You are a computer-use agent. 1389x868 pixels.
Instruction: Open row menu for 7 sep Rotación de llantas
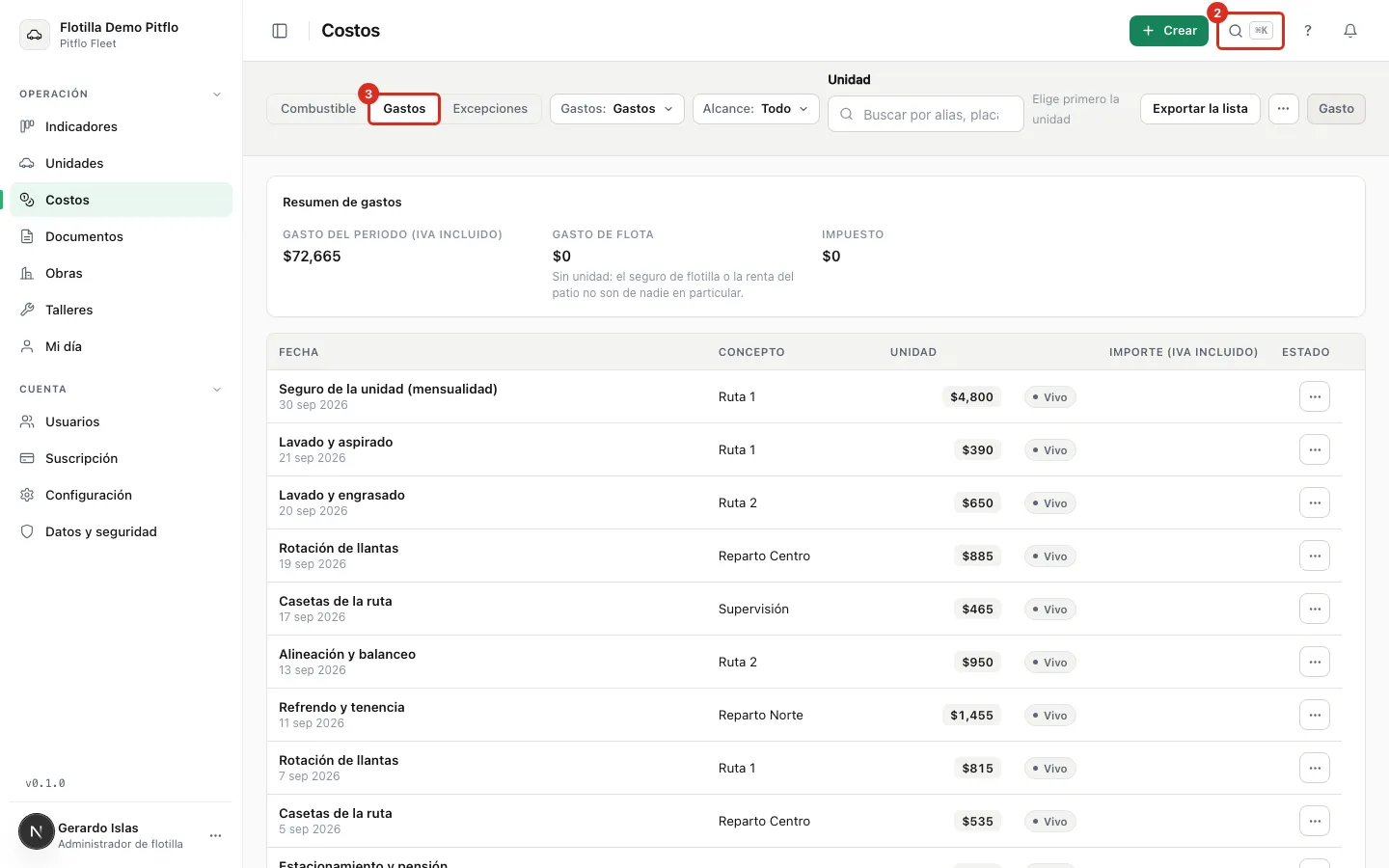coord(1315,768)
